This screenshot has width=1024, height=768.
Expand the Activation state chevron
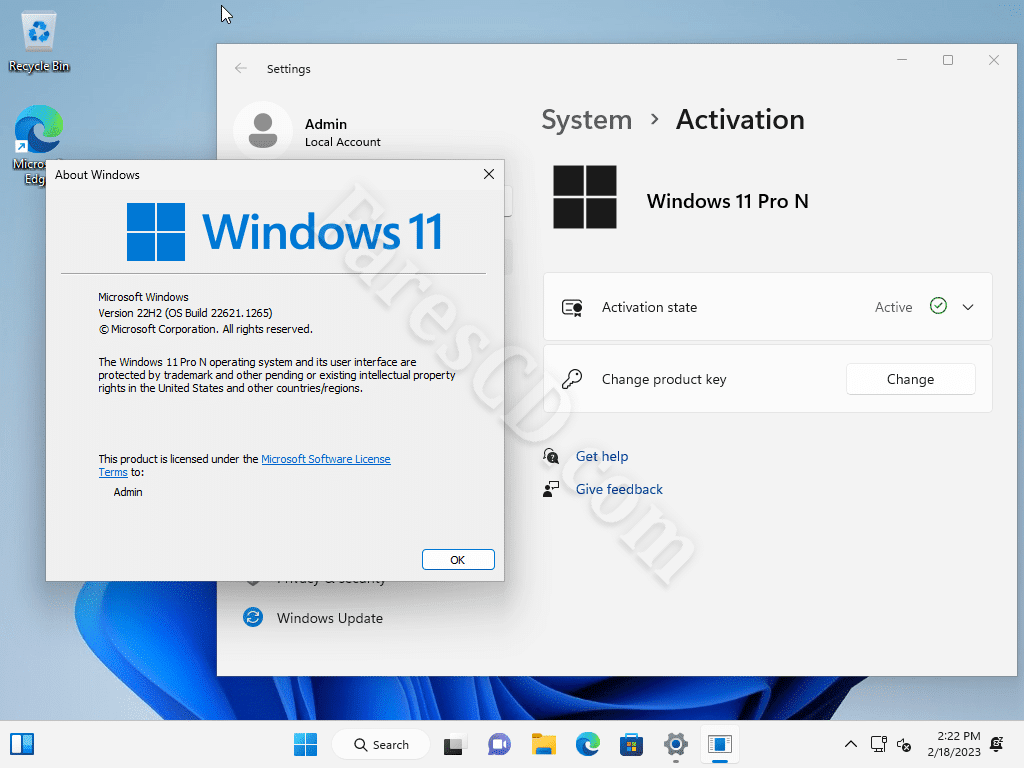[968, 307]
